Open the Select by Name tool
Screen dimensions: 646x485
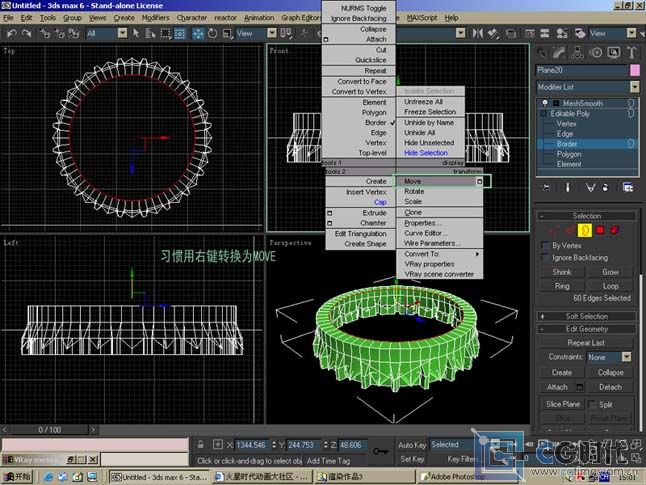(150, 33)
